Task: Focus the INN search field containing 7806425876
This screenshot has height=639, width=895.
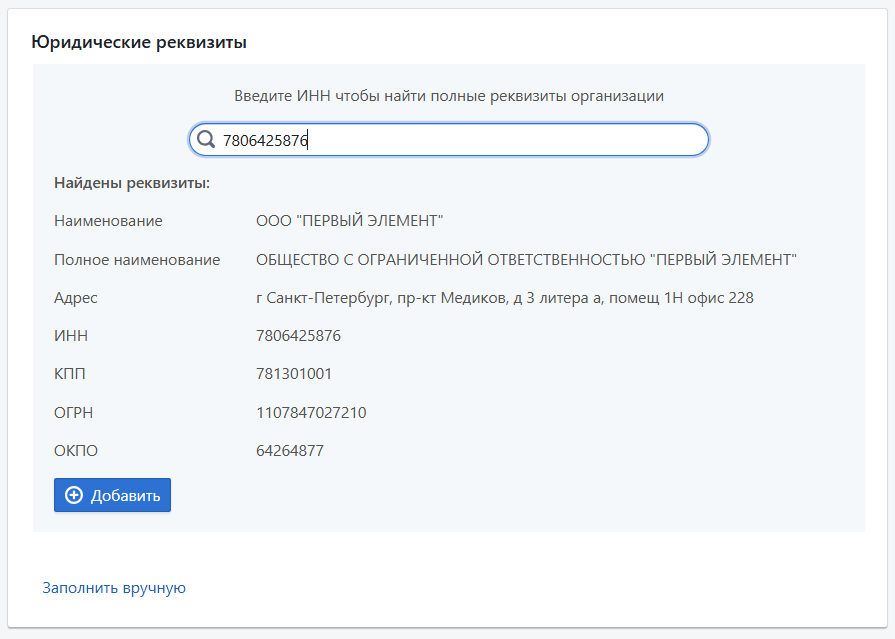Action: (460, 140)
